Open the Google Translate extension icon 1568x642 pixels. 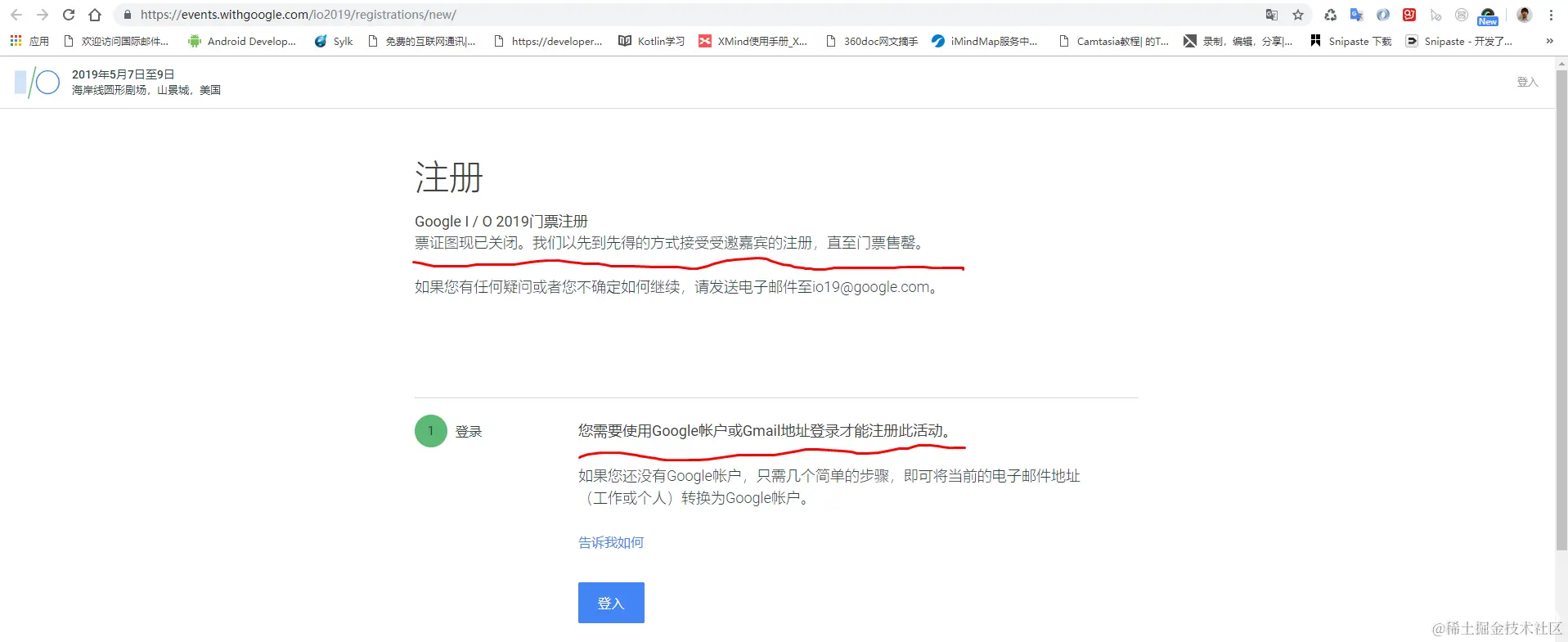[x=1357, y=15]
